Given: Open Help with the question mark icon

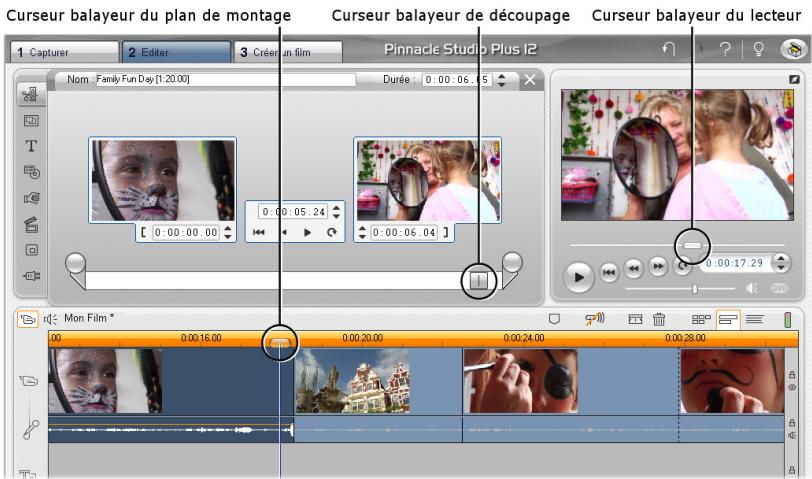Looking at the screenshot, I should (725, 49).
